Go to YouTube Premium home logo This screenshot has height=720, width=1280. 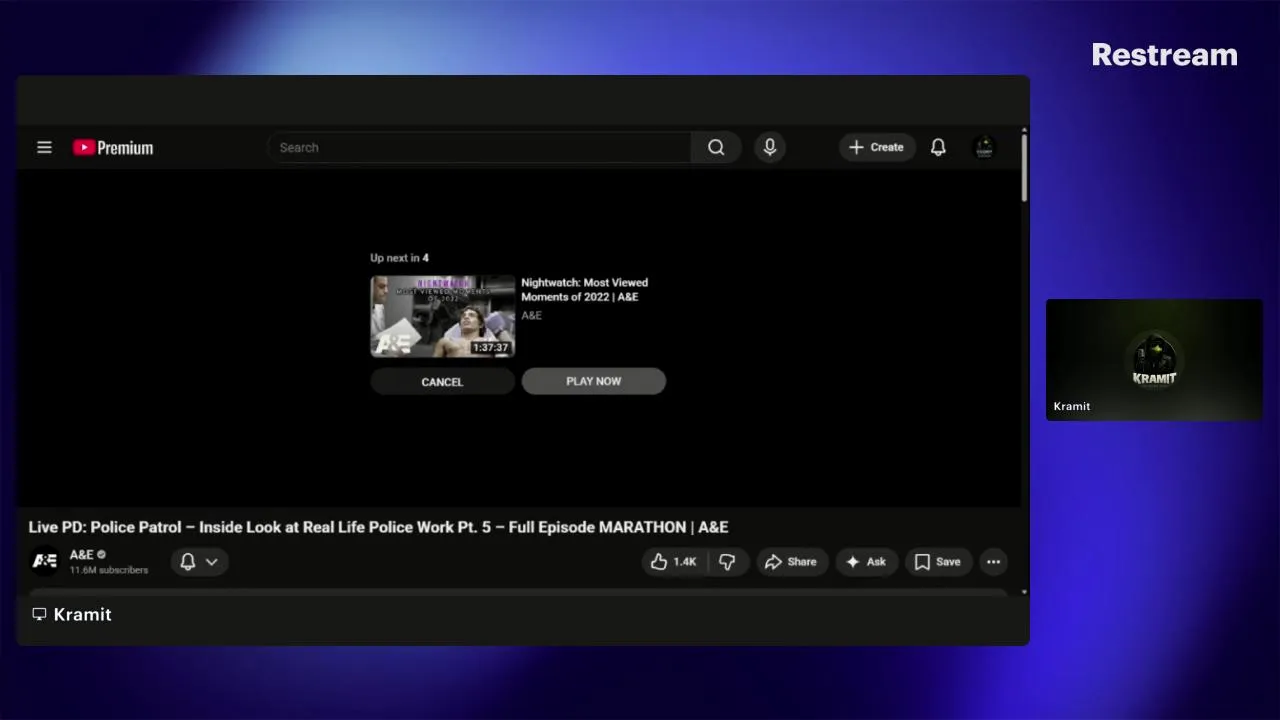point(113,148)
